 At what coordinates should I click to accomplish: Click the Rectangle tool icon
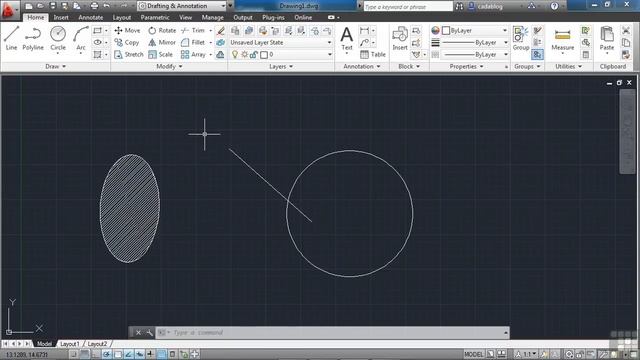(x=97, y=30)
